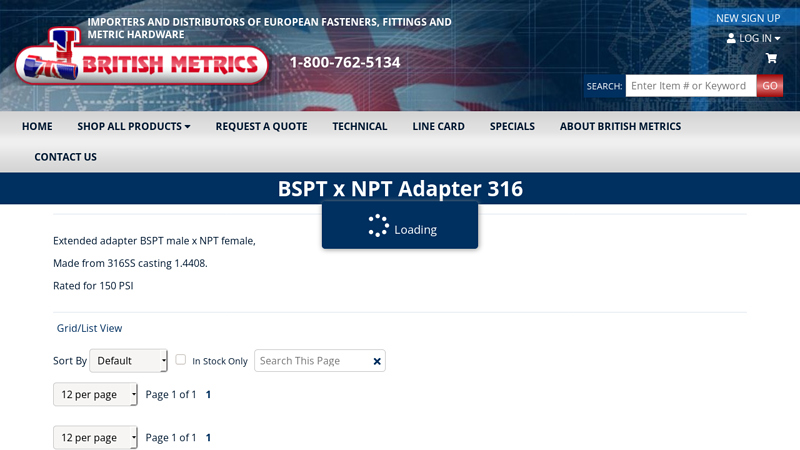Click page 1 link in lower pagination
The image size is (800, 450).
tap(208, 438)
